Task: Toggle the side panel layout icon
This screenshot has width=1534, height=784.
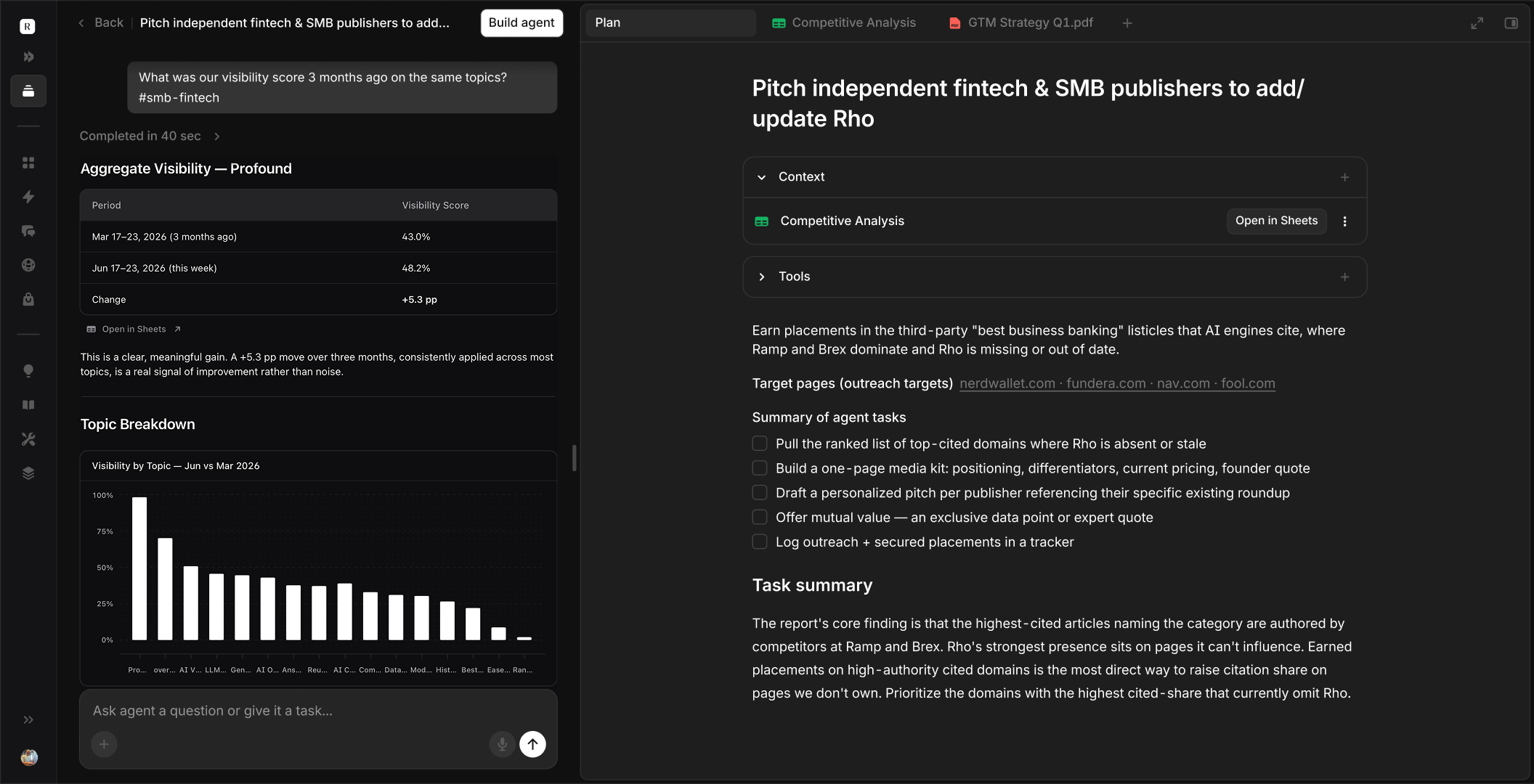Action: pos(1511,23)
